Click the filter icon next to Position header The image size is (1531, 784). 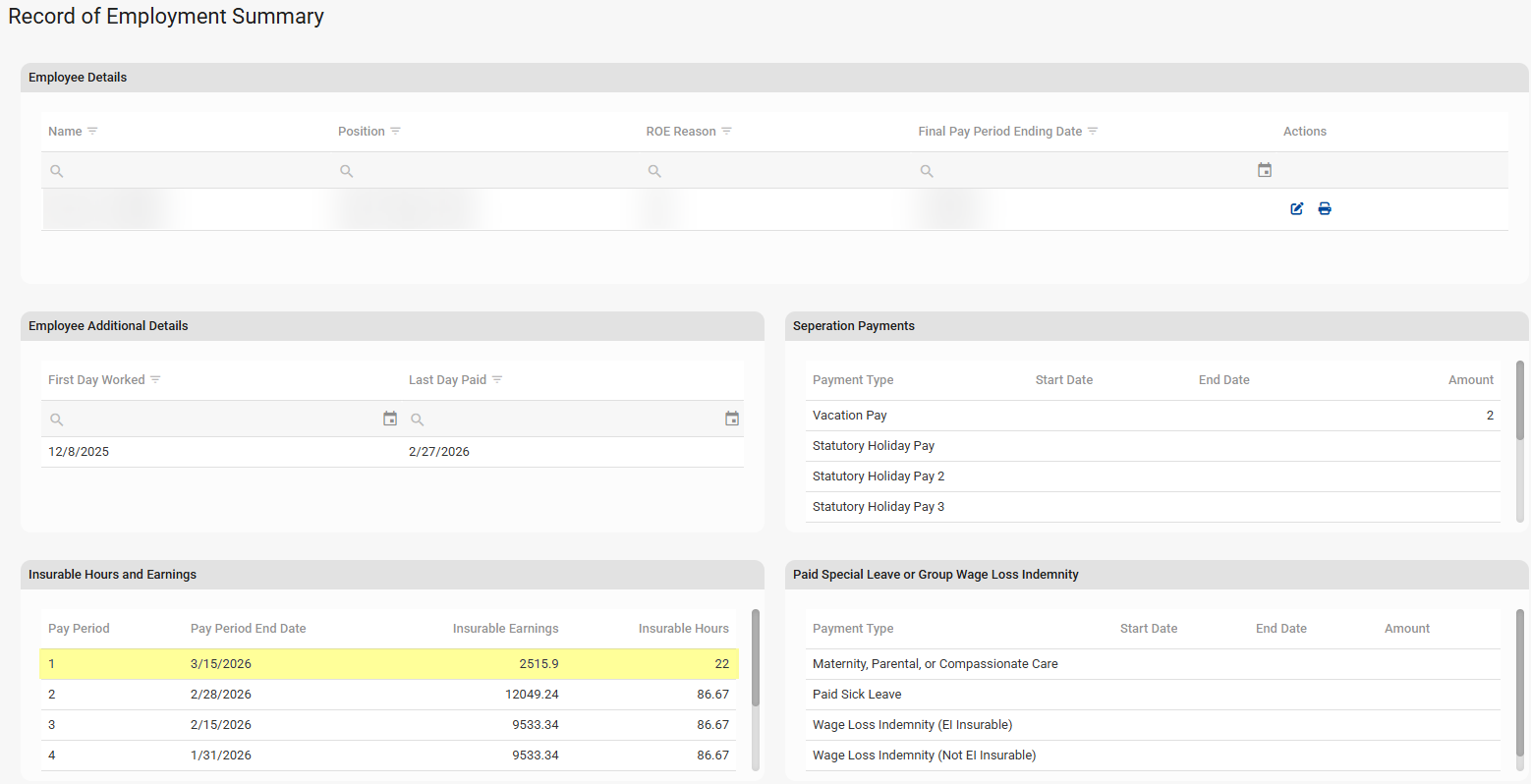(395, 131)
